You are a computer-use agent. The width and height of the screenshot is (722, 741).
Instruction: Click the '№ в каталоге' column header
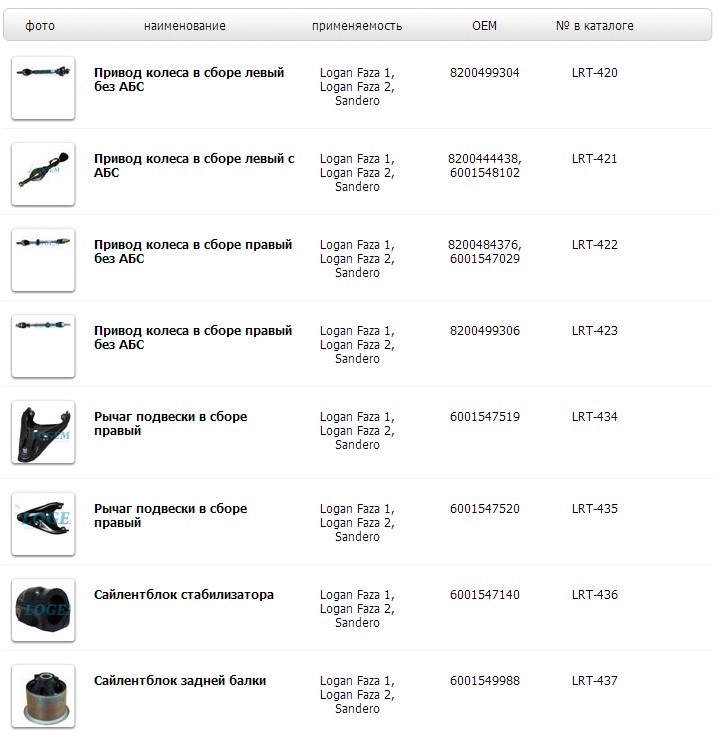click(x=594, y=26)
